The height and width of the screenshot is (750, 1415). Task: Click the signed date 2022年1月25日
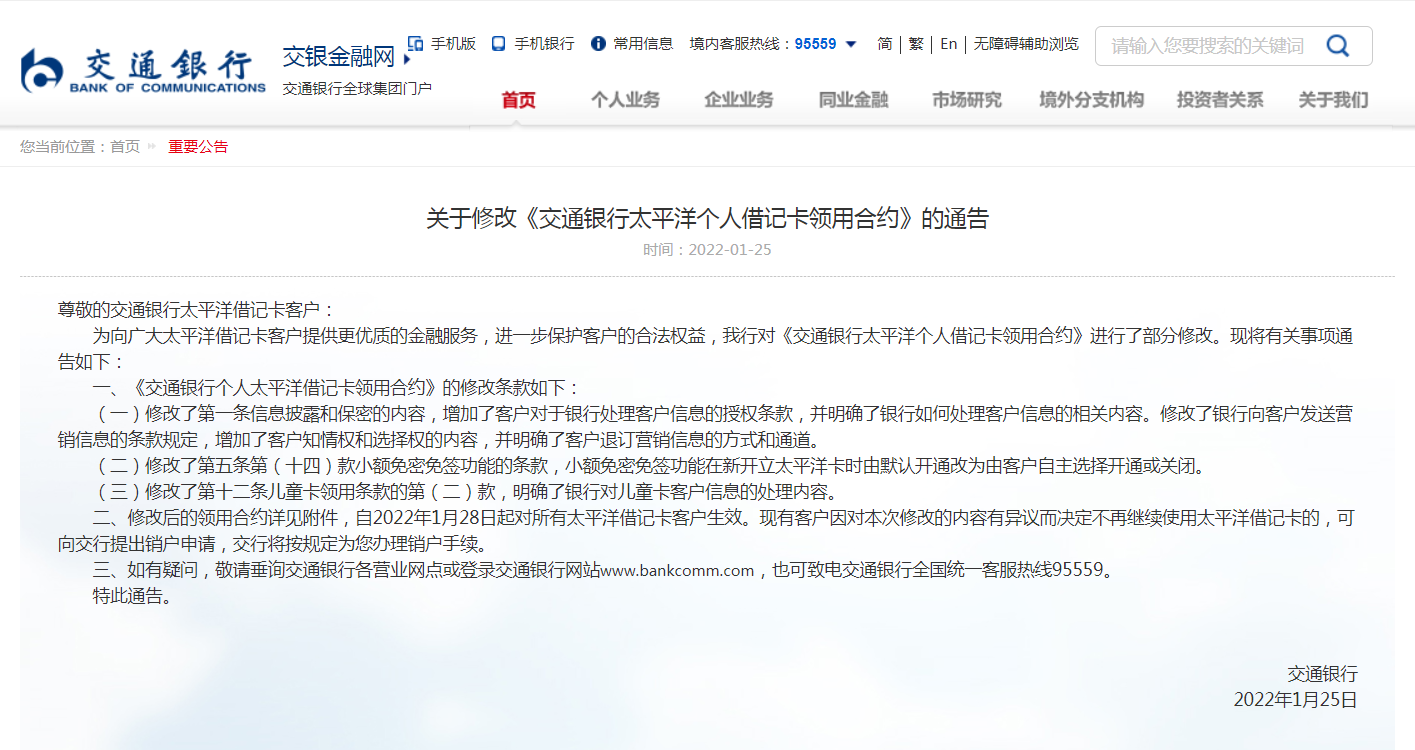pyautogui.click(x=1296, y=700)
